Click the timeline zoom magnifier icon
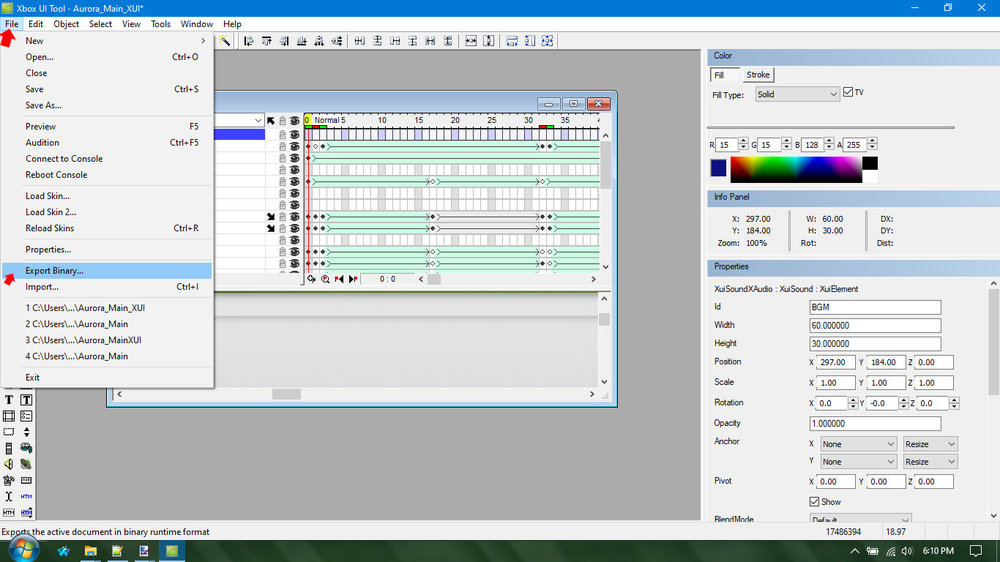Image resolution: width=1000 pixels, height=562 pixels. click(x=325, y=279)
